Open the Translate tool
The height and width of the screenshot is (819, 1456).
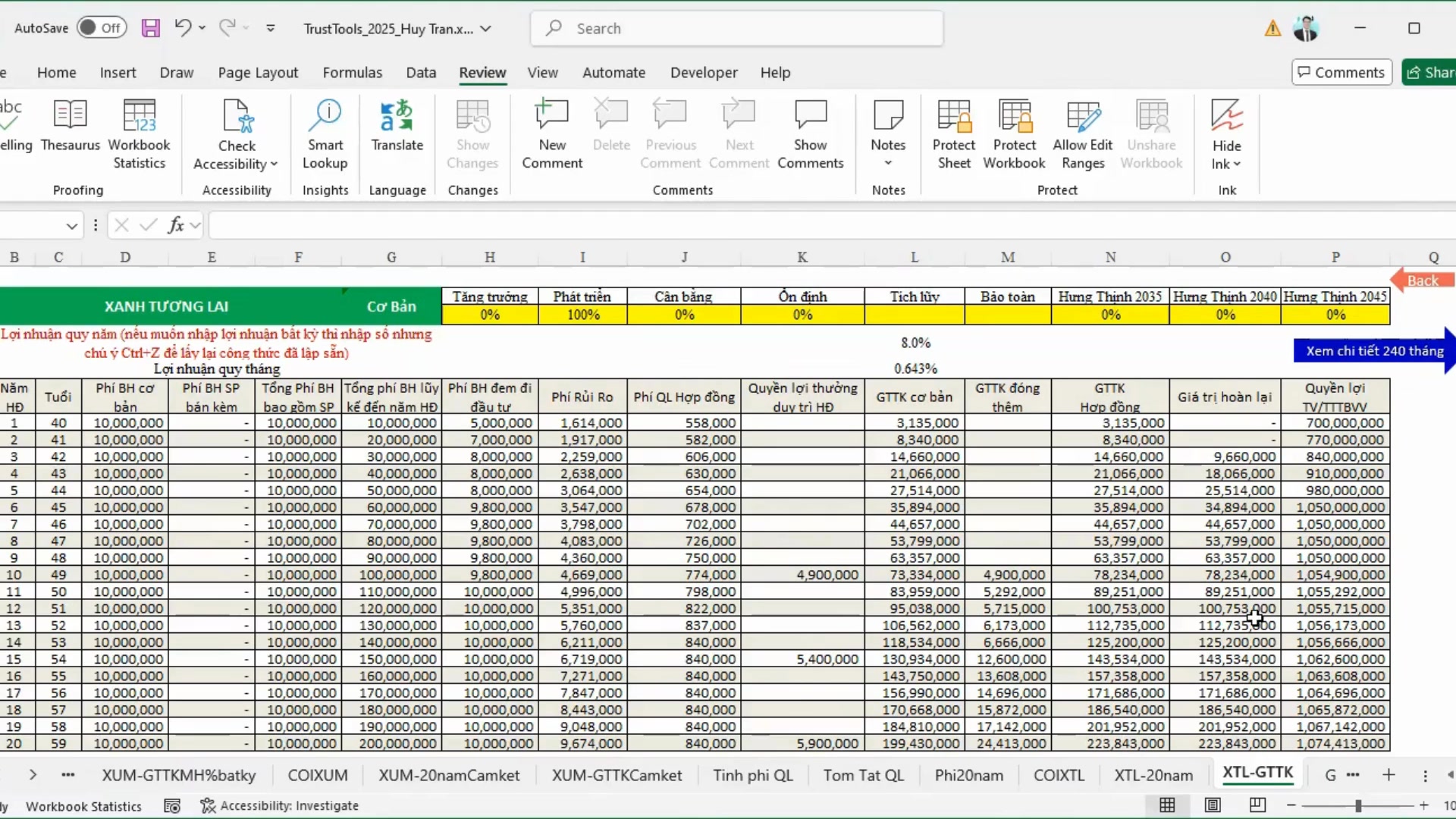pyautogui.click(x=397, y=127)
